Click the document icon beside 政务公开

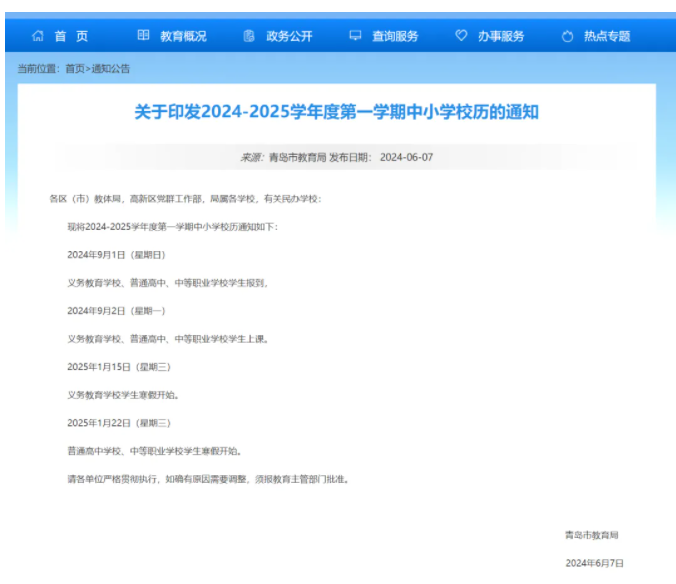tap(249, 36)
